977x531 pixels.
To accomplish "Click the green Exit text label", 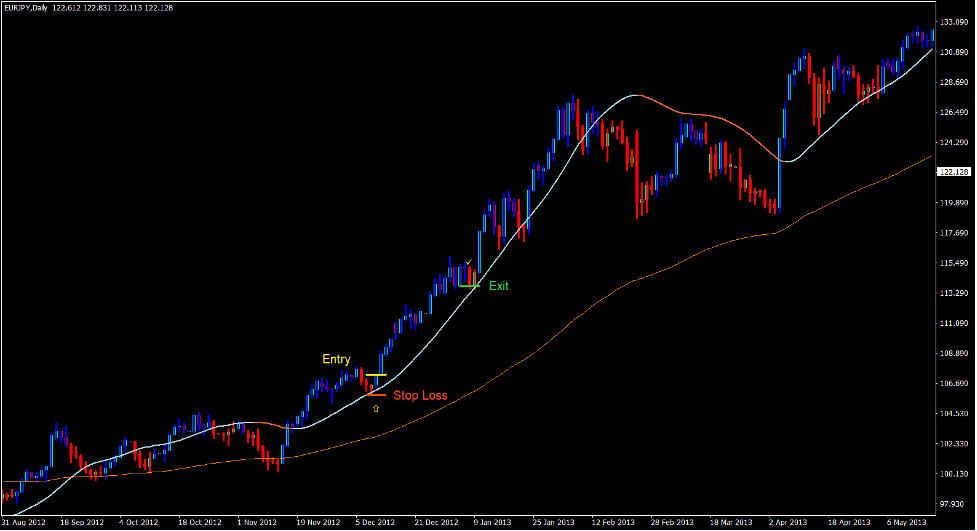I will click(x=498, y=286).
